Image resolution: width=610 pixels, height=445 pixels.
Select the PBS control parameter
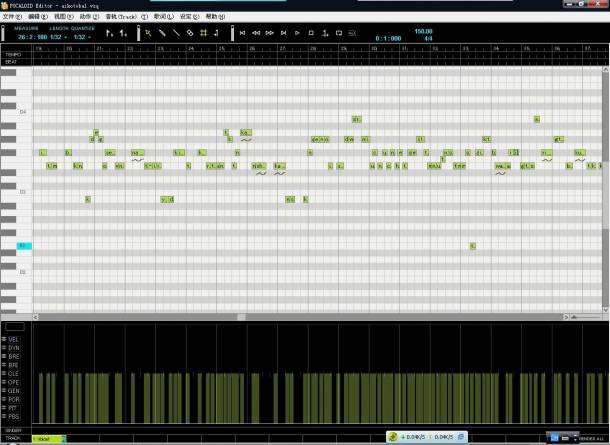(x=13, y=417)
